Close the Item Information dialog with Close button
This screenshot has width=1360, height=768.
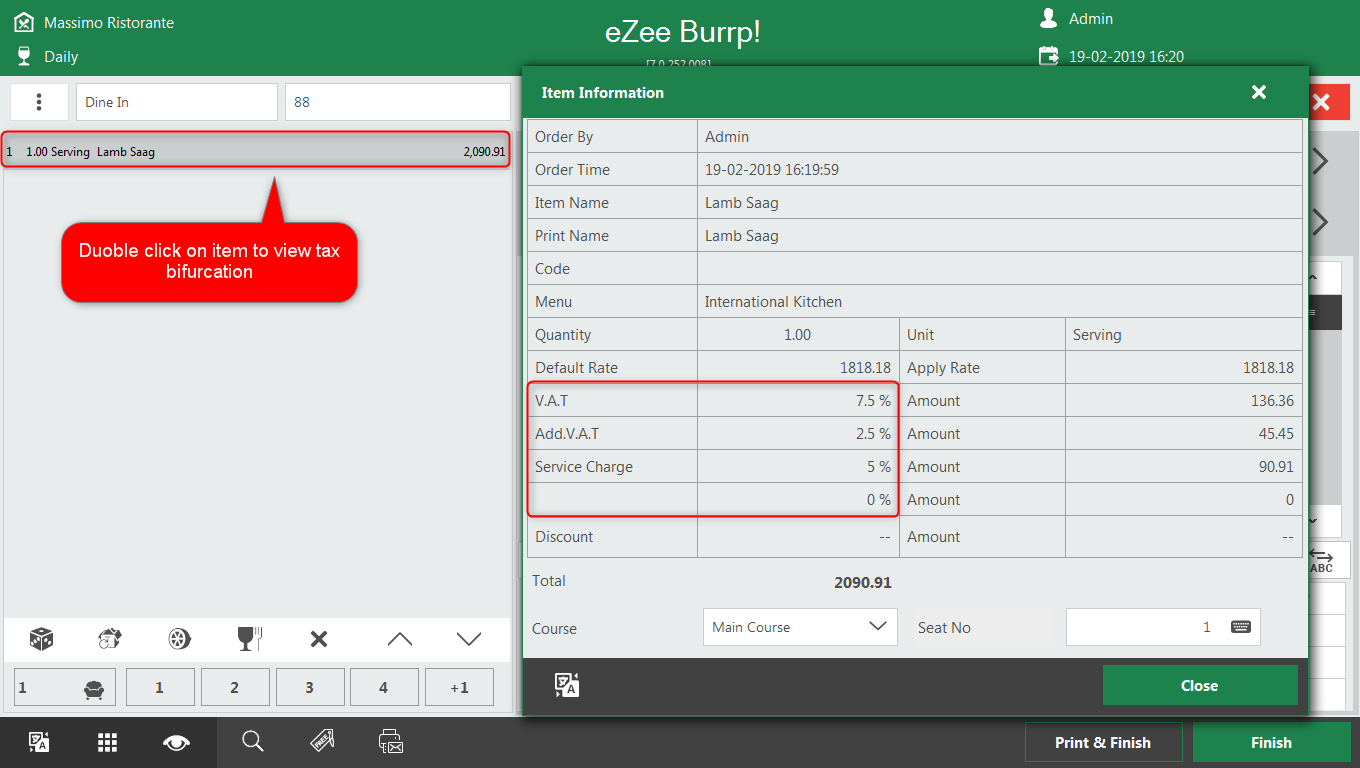1200,686
